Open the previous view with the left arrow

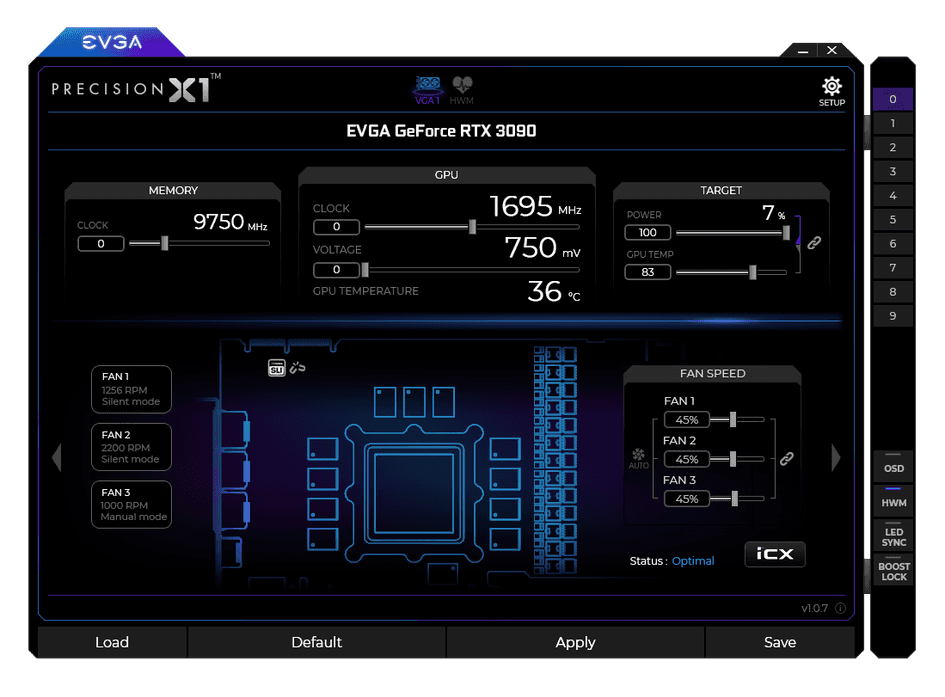pos(57,457)
